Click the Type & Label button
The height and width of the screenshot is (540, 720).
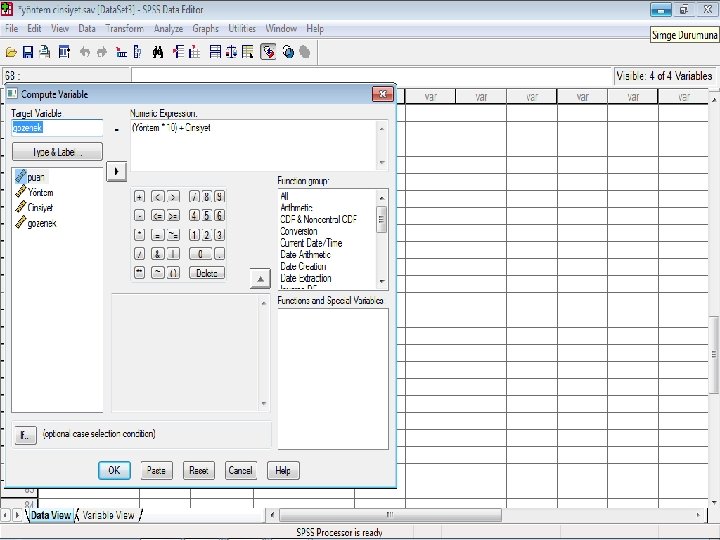click(x=57, y=152)
